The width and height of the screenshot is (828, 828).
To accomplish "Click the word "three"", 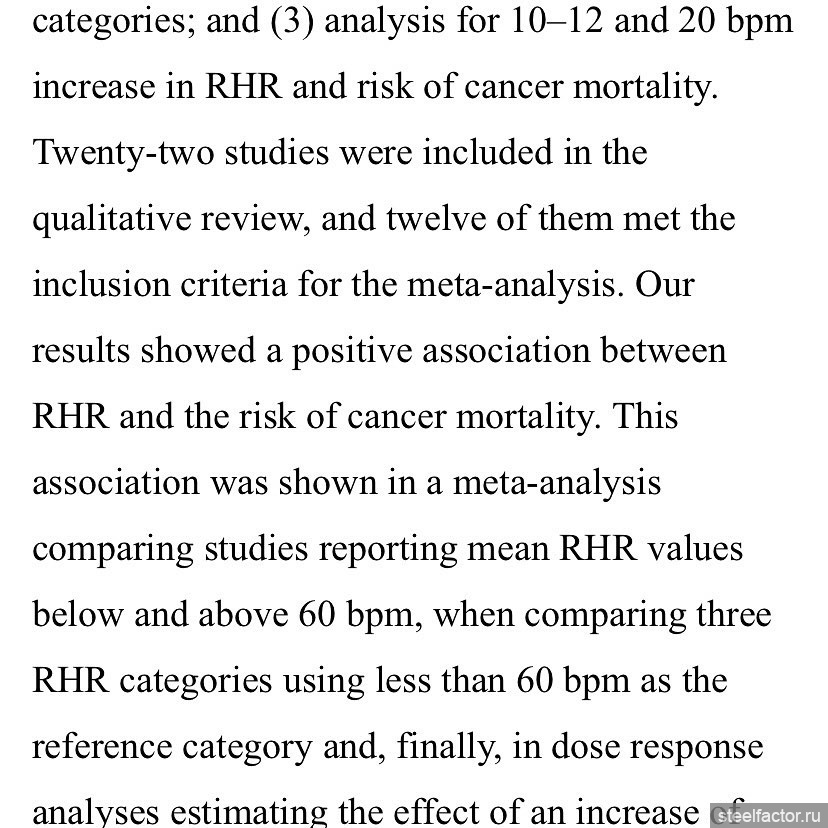I will 725,615.
